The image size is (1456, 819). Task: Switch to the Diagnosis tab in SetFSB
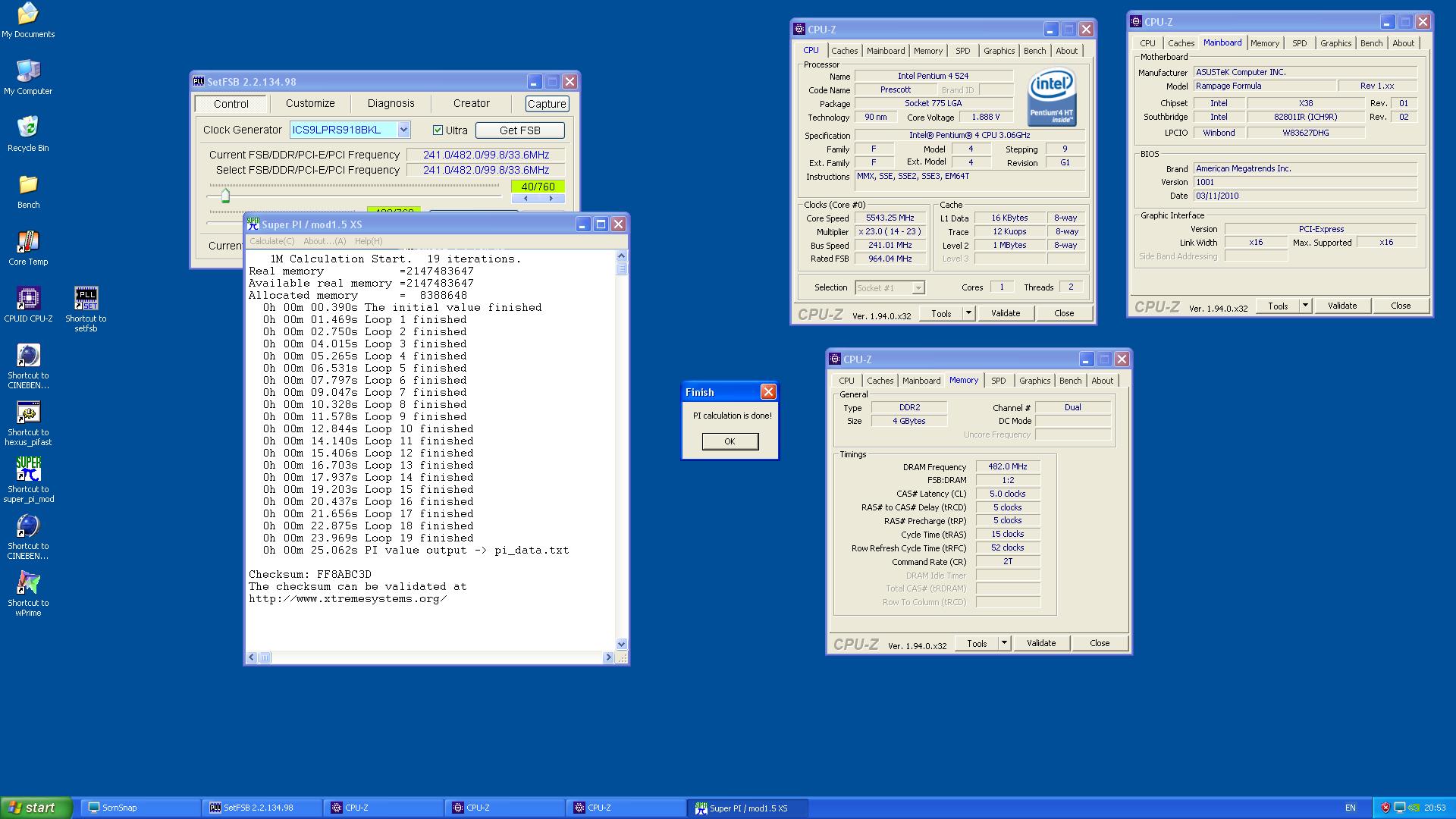coord(391,103)
